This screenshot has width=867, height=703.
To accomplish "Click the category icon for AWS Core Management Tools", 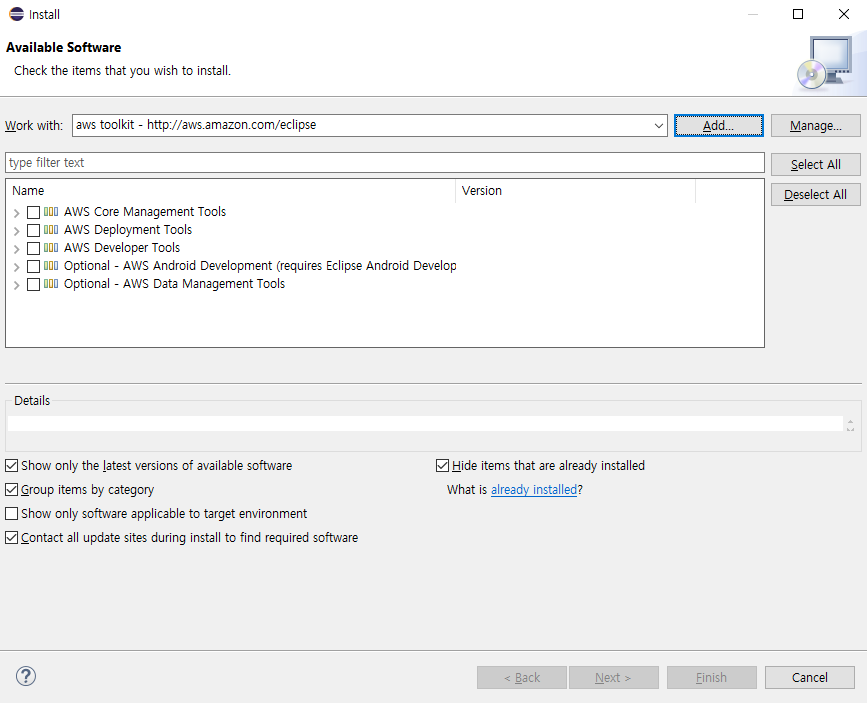I will coord(51,211).
